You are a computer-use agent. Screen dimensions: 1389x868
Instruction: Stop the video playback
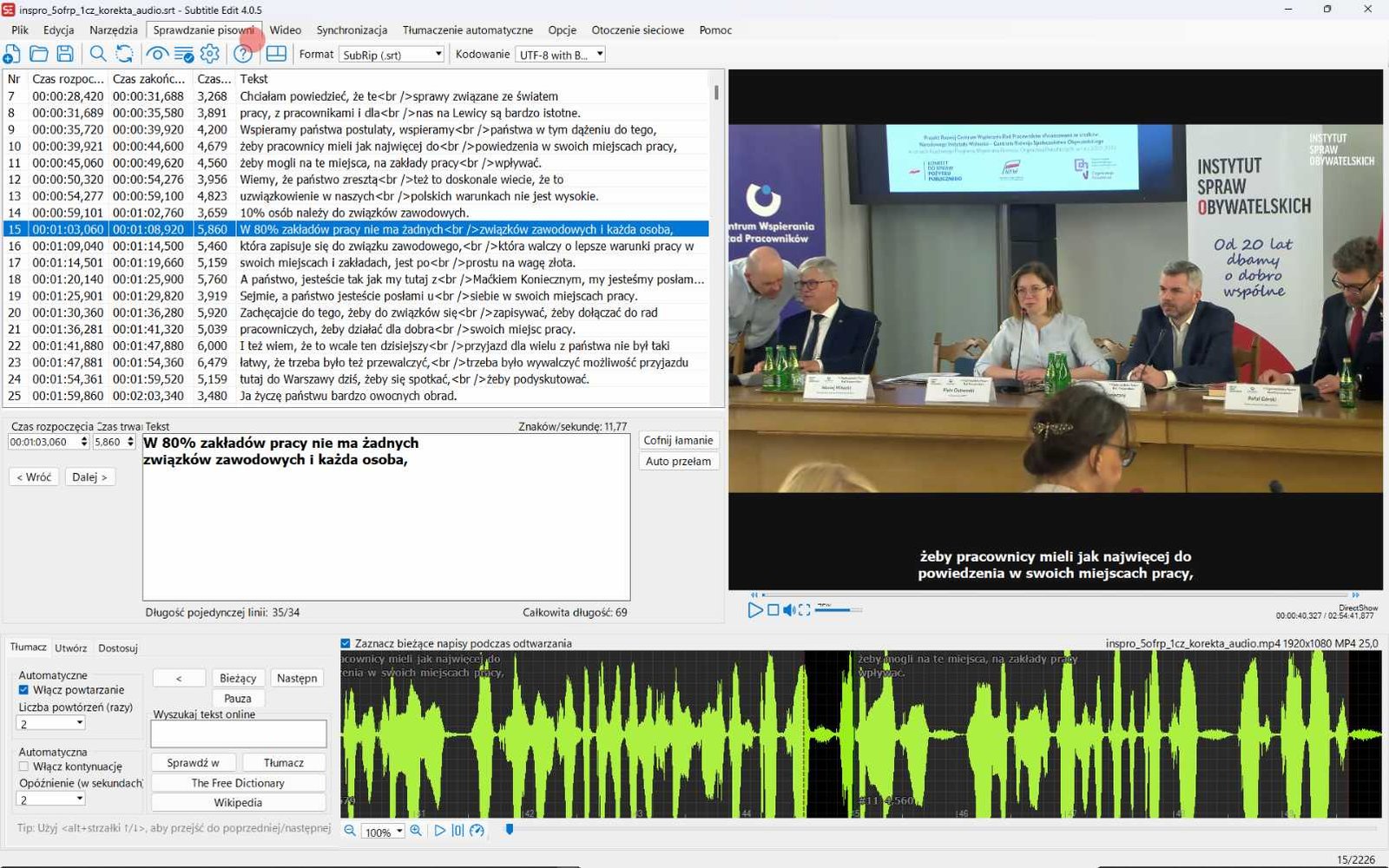(773, 610)
